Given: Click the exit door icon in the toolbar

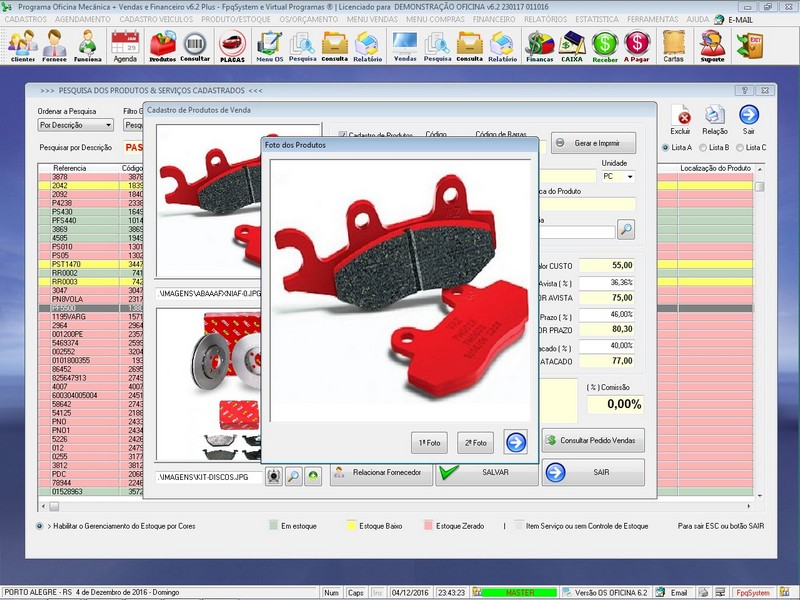Looking at the screenshot, I should click(x=749, y=45).
